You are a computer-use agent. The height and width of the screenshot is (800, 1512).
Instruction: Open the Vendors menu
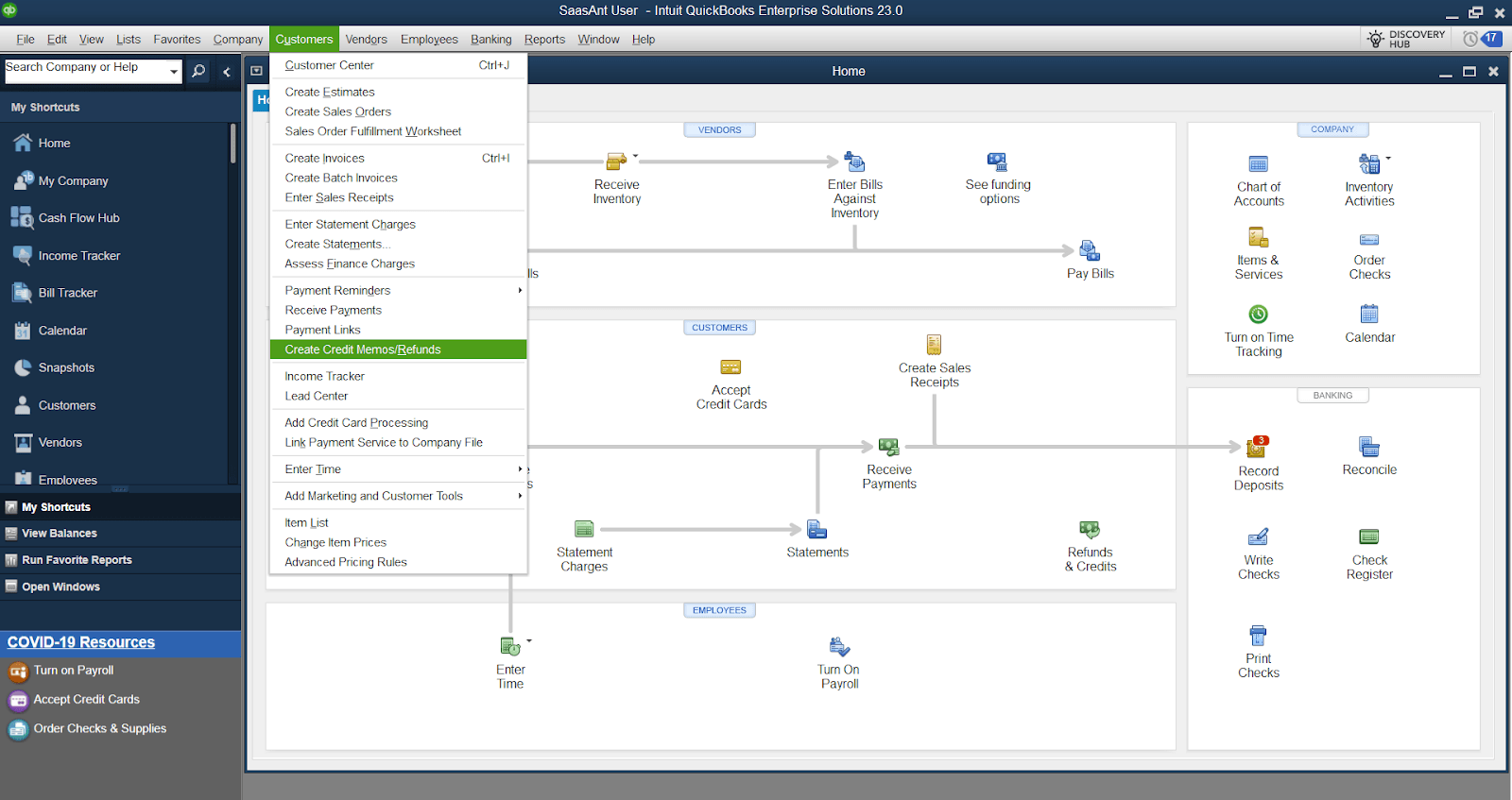click(x=366, y=39)
